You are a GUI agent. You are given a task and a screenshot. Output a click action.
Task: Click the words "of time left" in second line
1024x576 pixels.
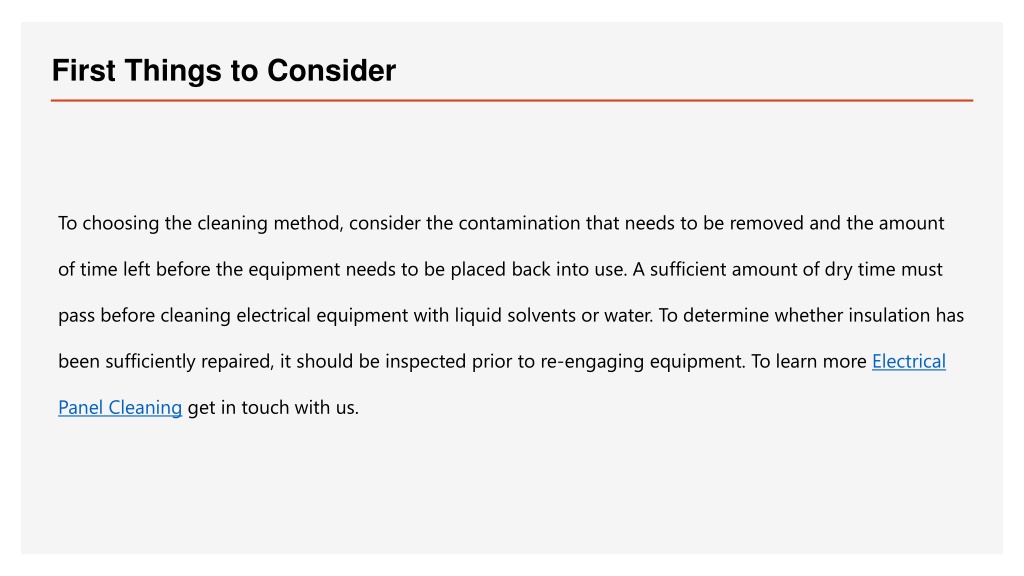tap(104, 269)
